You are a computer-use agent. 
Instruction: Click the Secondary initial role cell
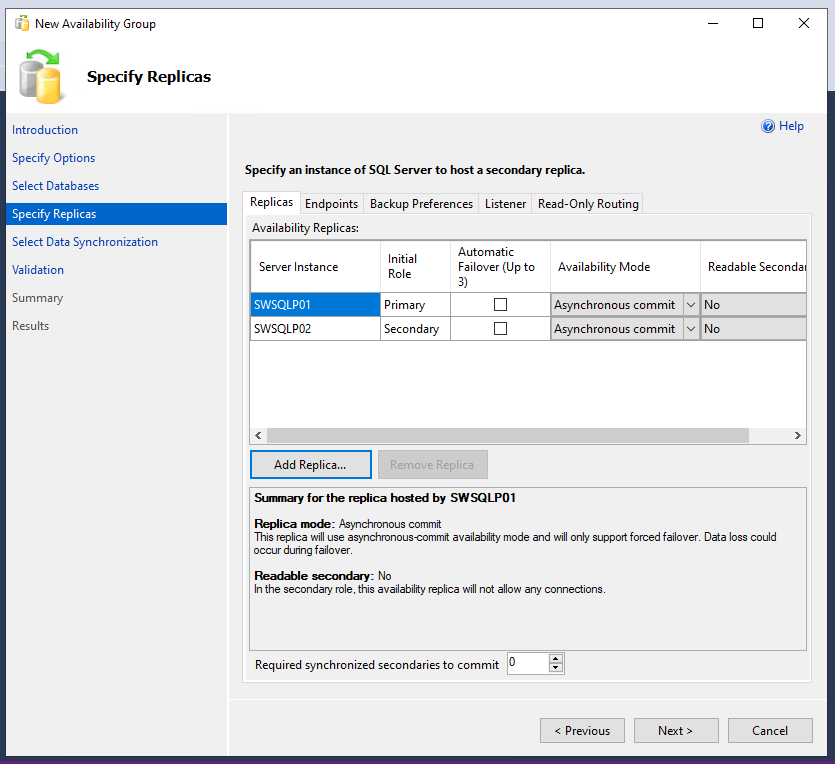415,328
